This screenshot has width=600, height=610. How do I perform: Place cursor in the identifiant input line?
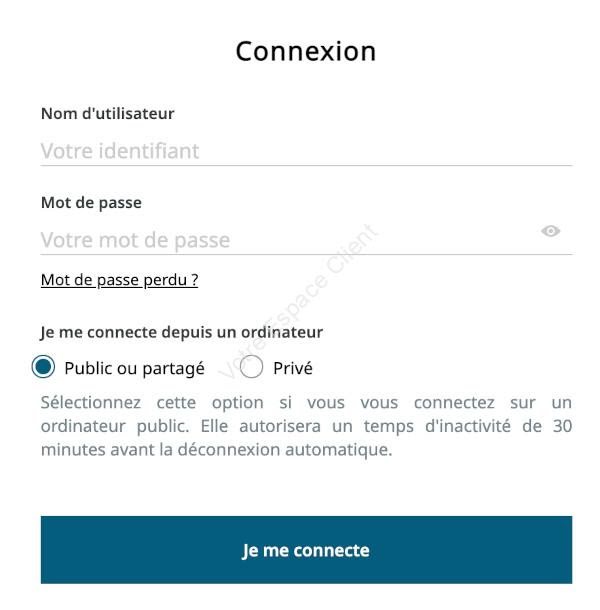pos(306,151)
